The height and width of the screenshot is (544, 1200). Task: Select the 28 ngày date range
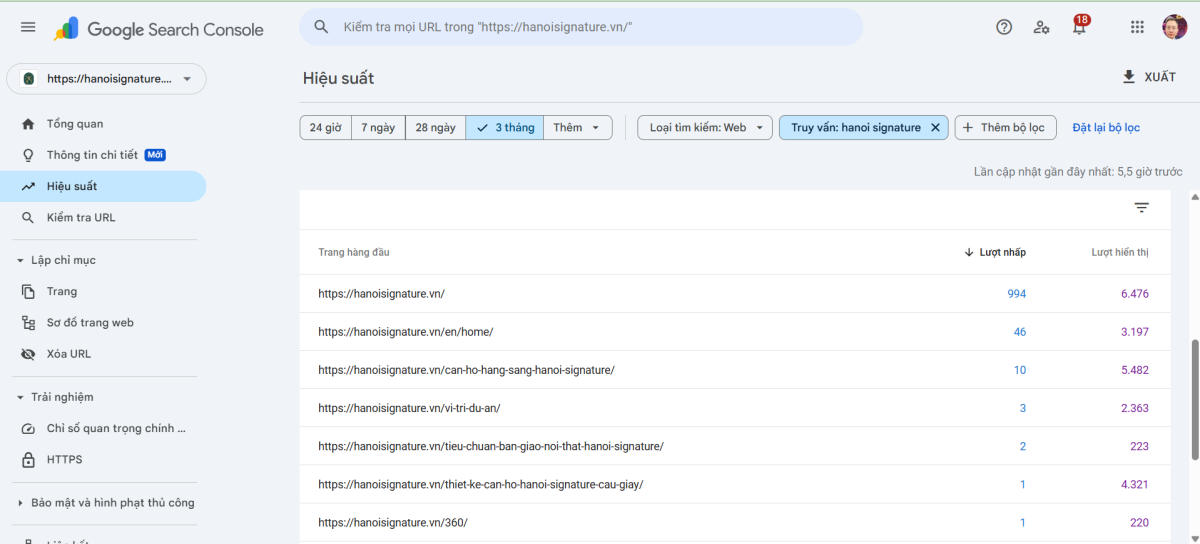tap(435, 128)
